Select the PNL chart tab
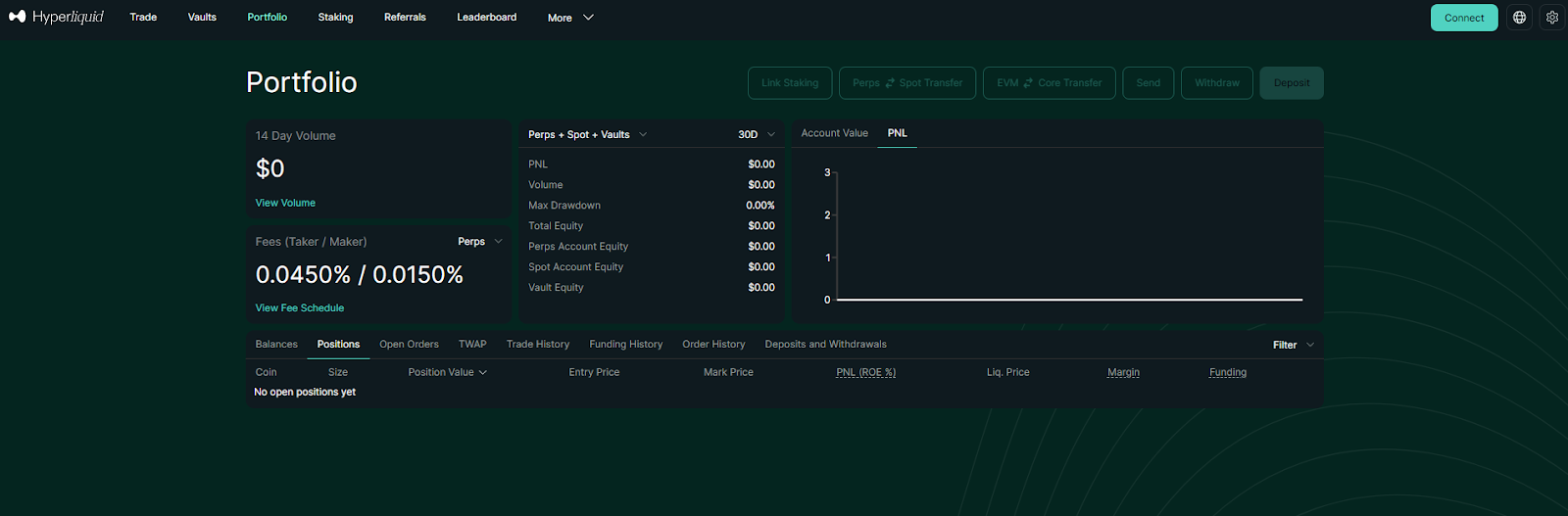1568x516 pixels. [x=898, y=133]
